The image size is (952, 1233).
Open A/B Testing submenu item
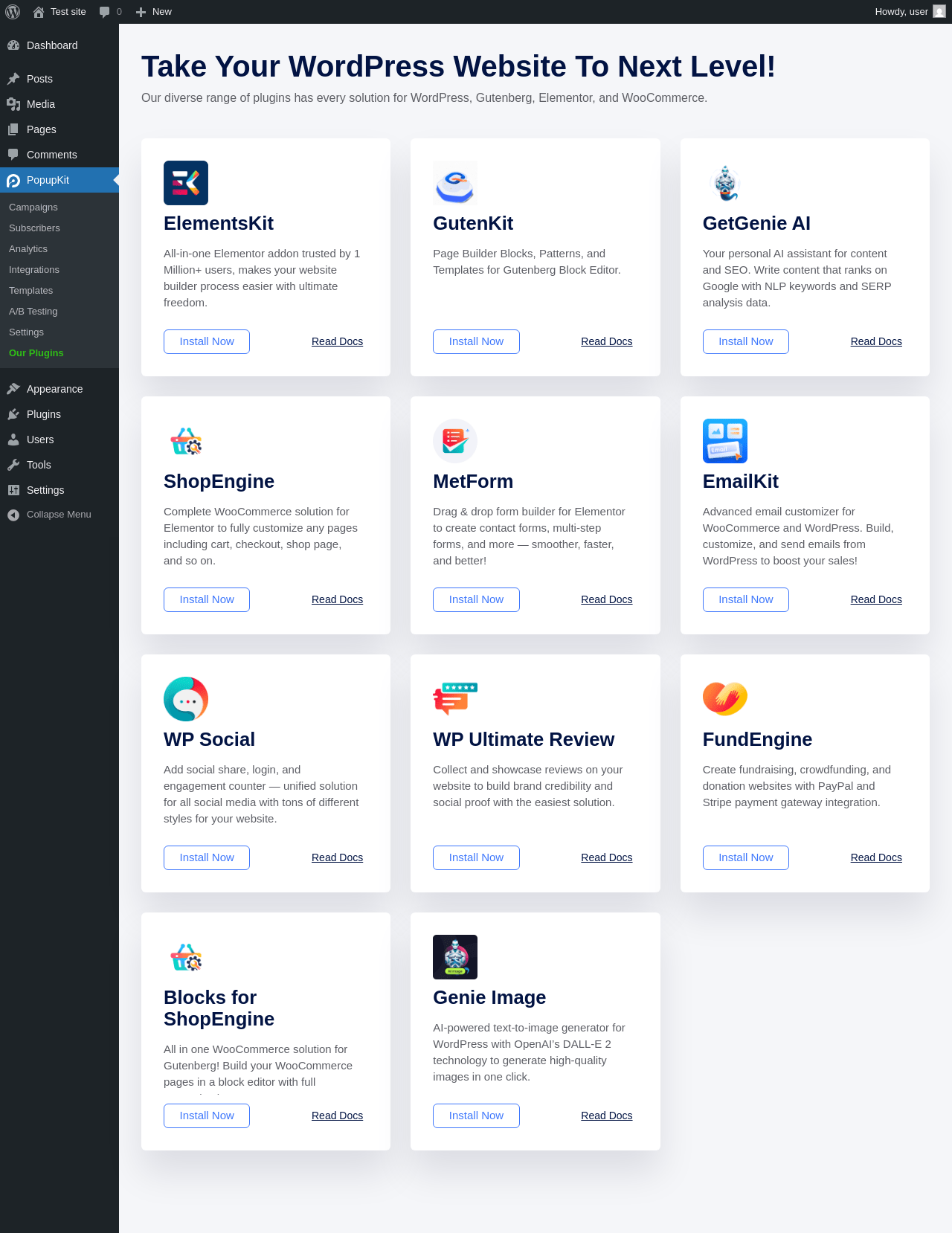pos(33,312)
